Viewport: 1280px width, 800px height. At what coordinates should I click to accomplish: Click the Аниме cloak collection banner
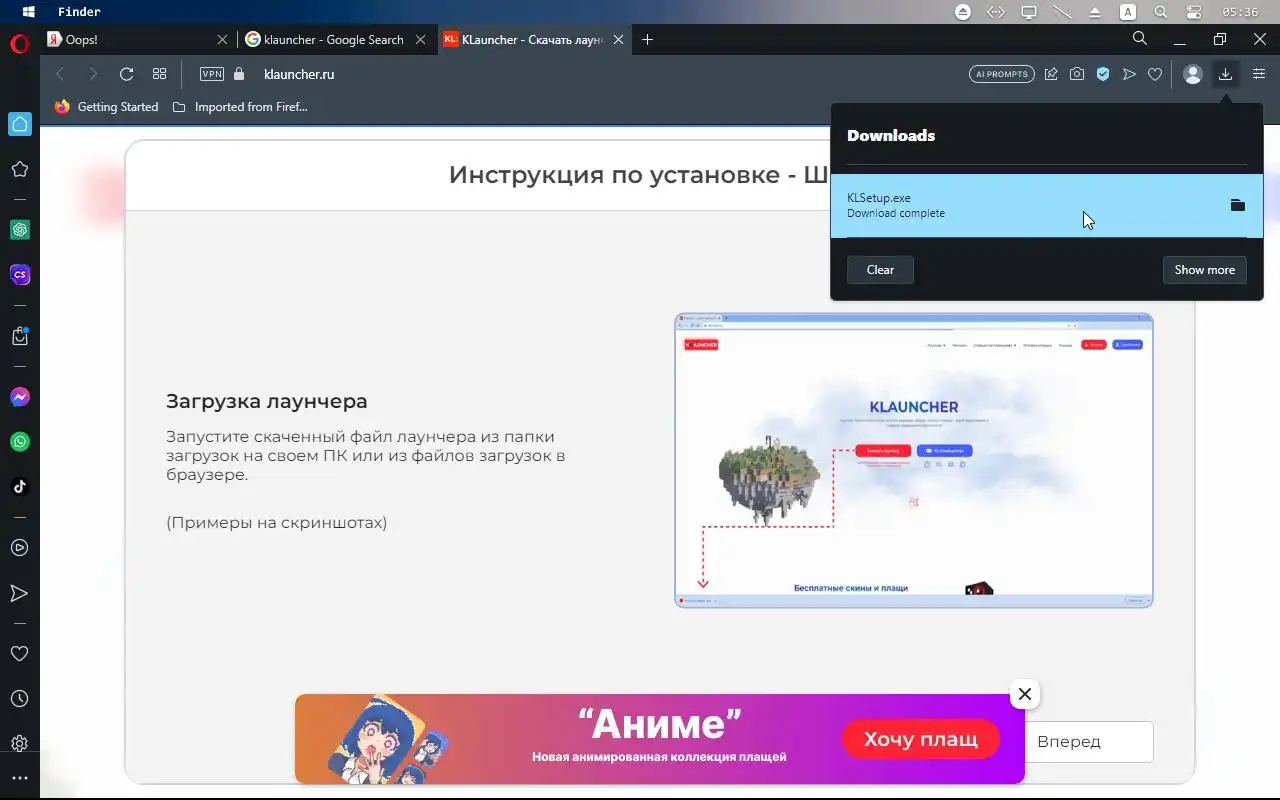660,739
